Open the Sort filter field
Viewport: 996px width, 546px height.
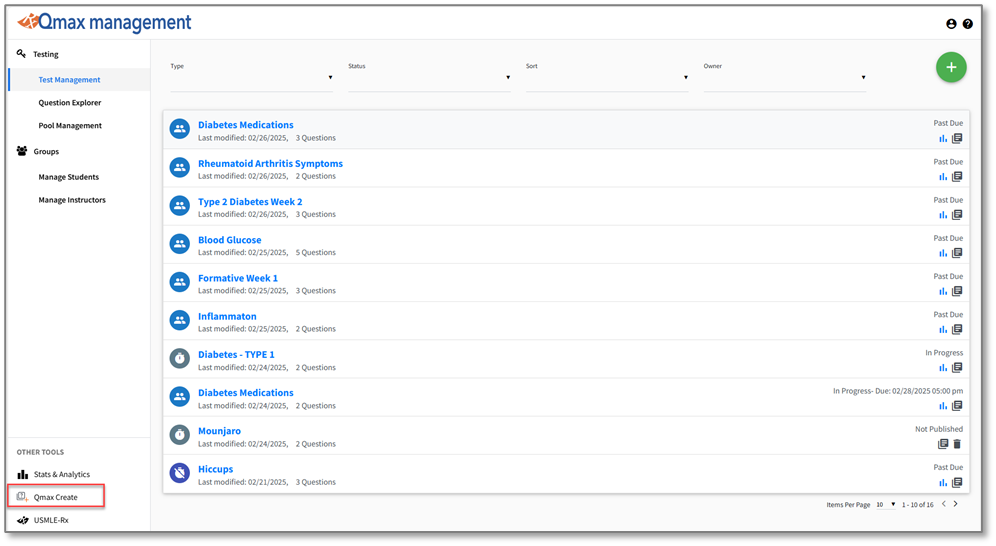(607, 78)
